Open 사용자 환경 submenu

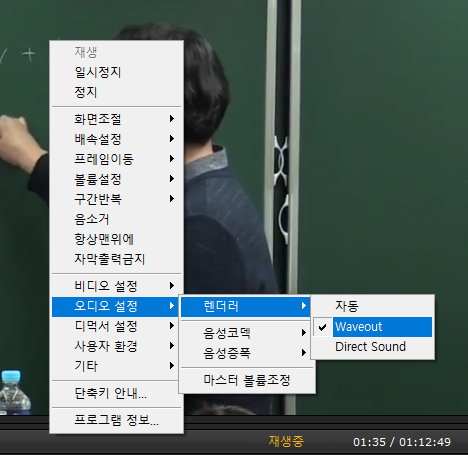pyautogui.click(x=116, y=346)
